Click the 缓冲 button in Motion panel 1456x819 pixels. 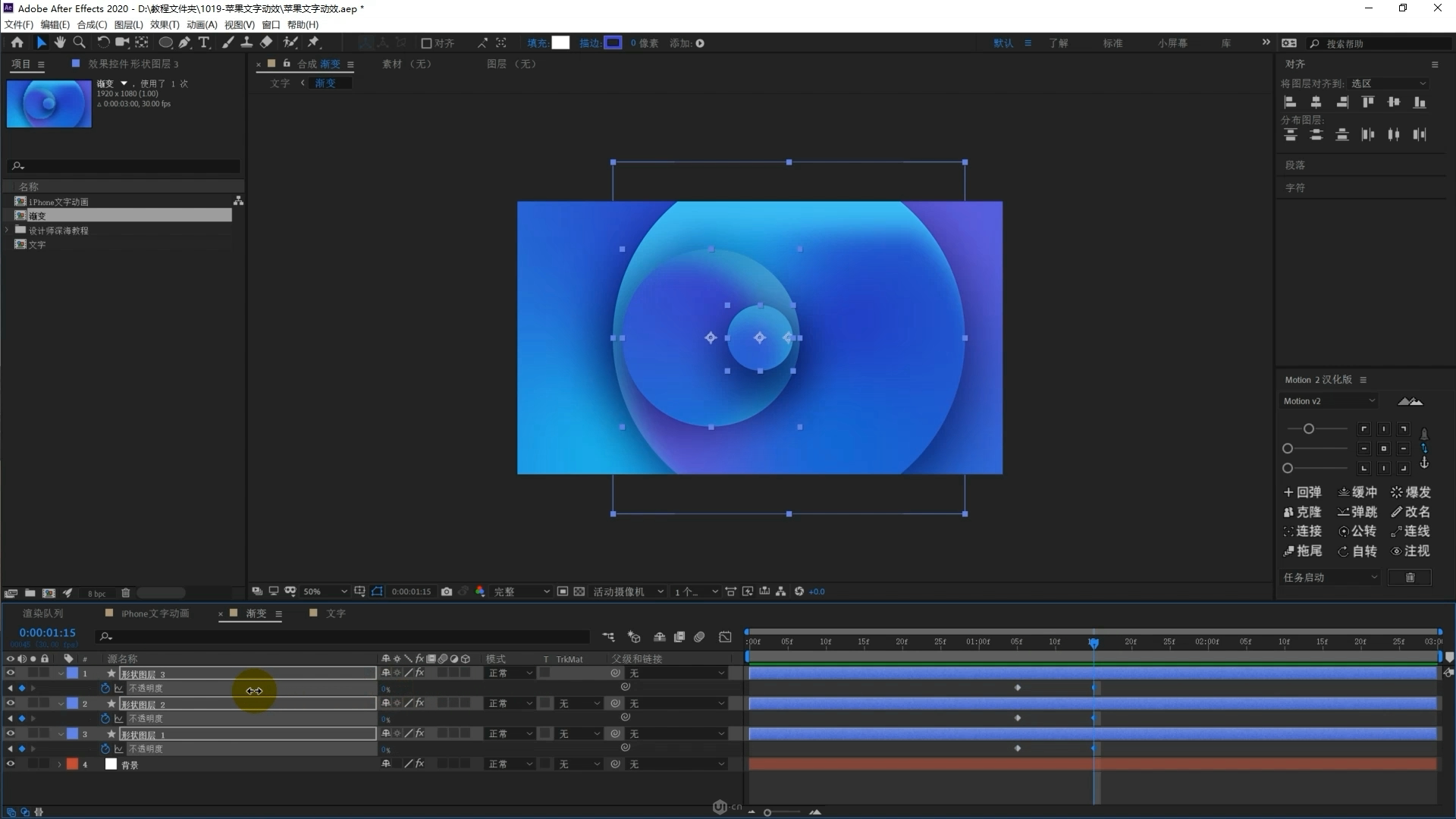click(x=1357, y=492)
